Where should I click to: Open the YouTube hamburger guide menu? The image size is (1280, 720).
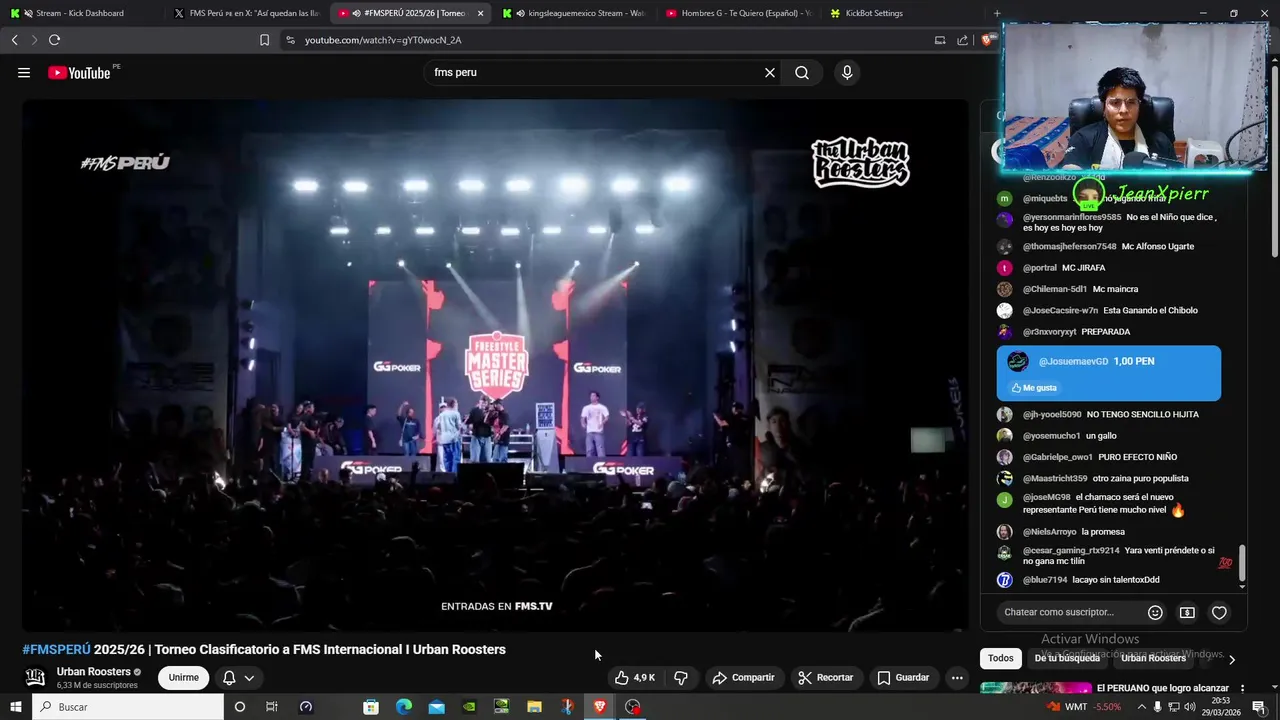(x=24, y=73)
